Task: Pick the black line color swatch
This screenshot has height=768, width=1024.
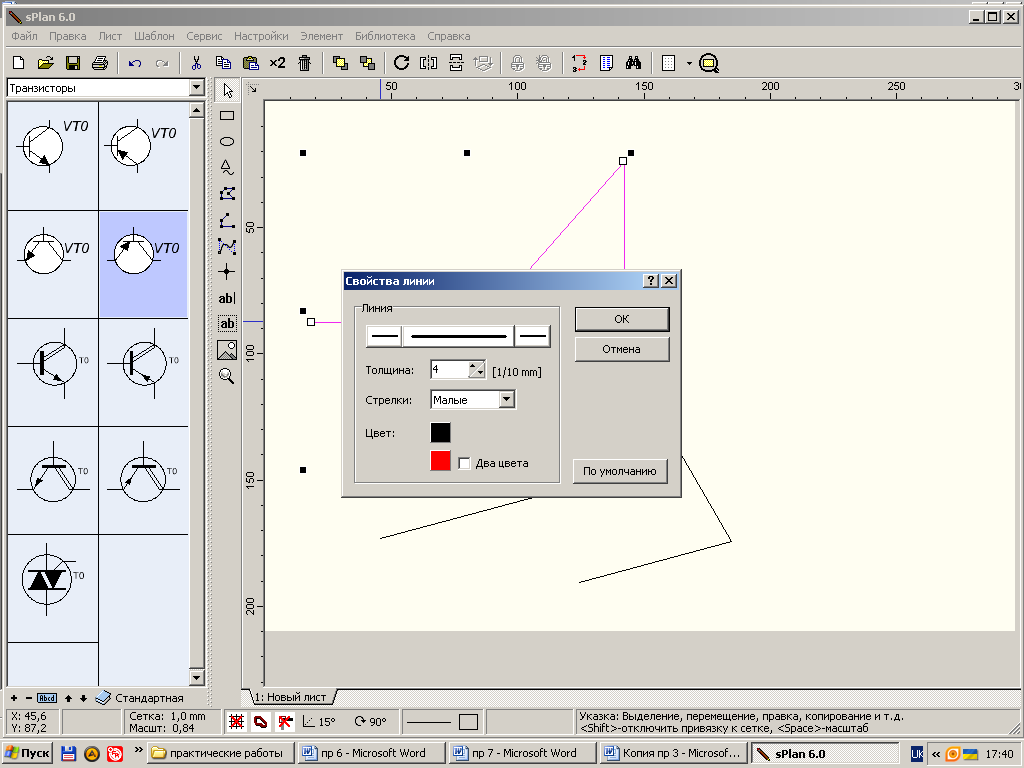Action: click(440, 432)
